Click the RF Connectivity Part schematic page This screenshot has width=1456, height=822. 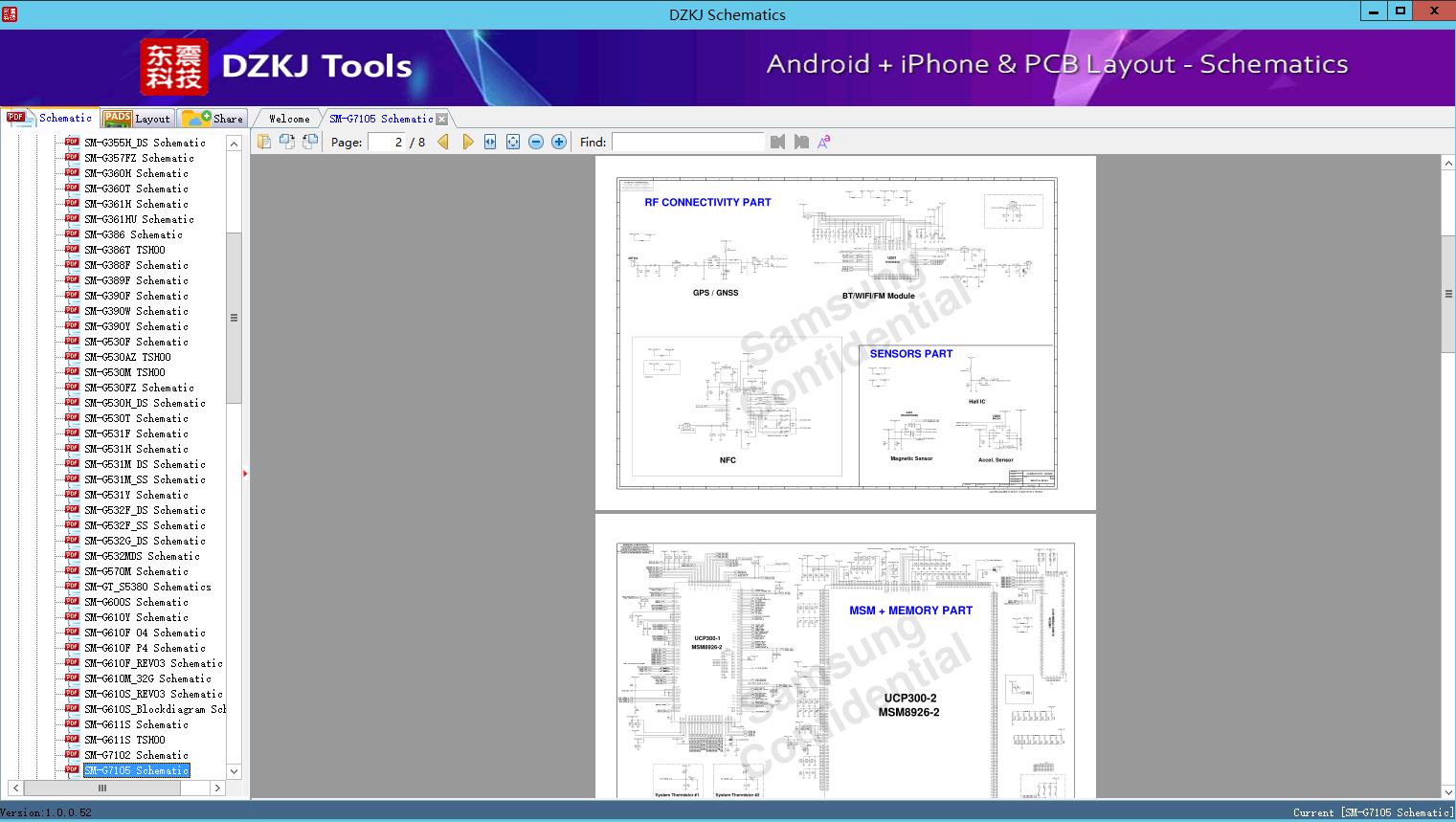(845, 333)
